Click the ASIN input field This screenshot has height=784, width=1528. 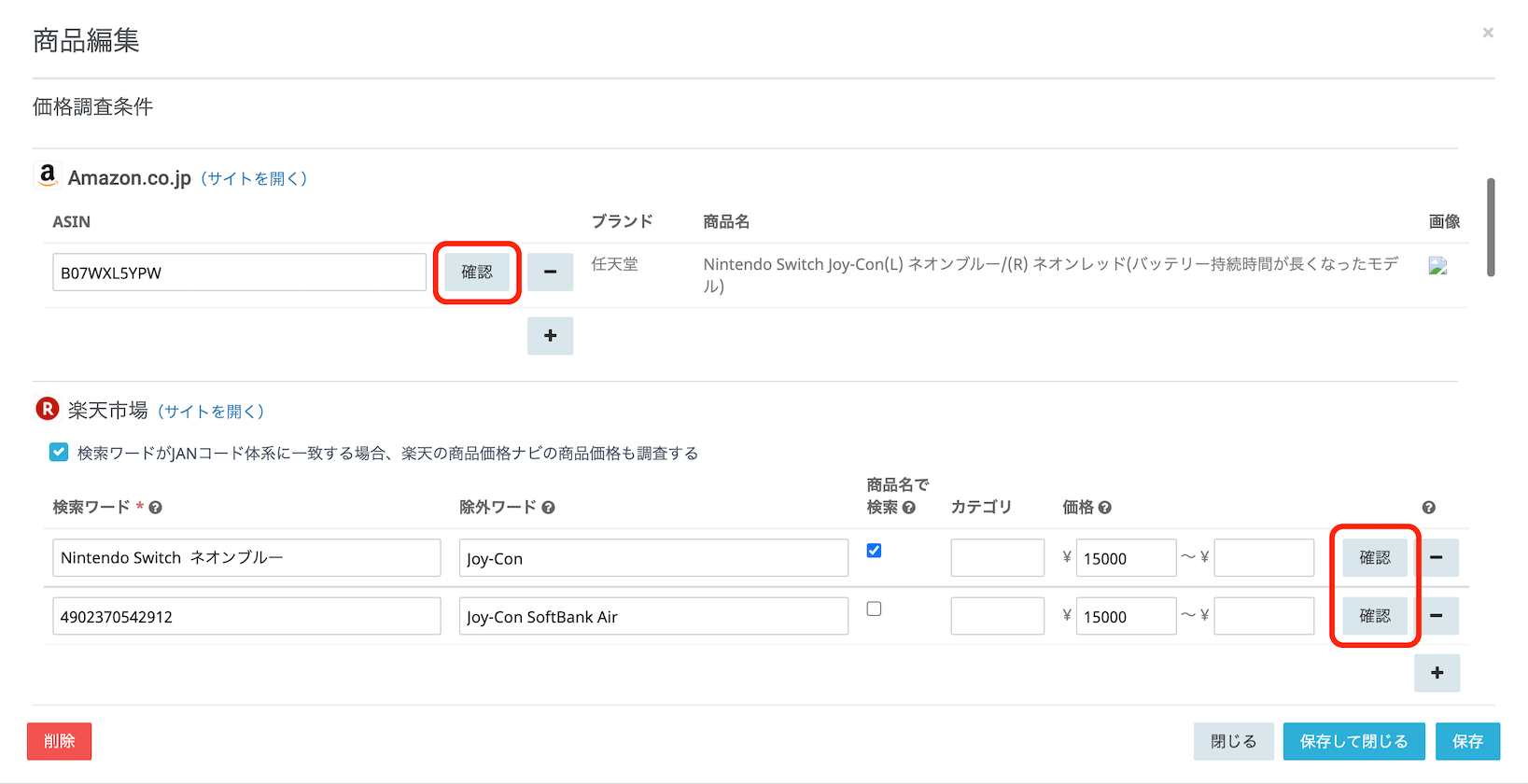(x=239, y=273)
